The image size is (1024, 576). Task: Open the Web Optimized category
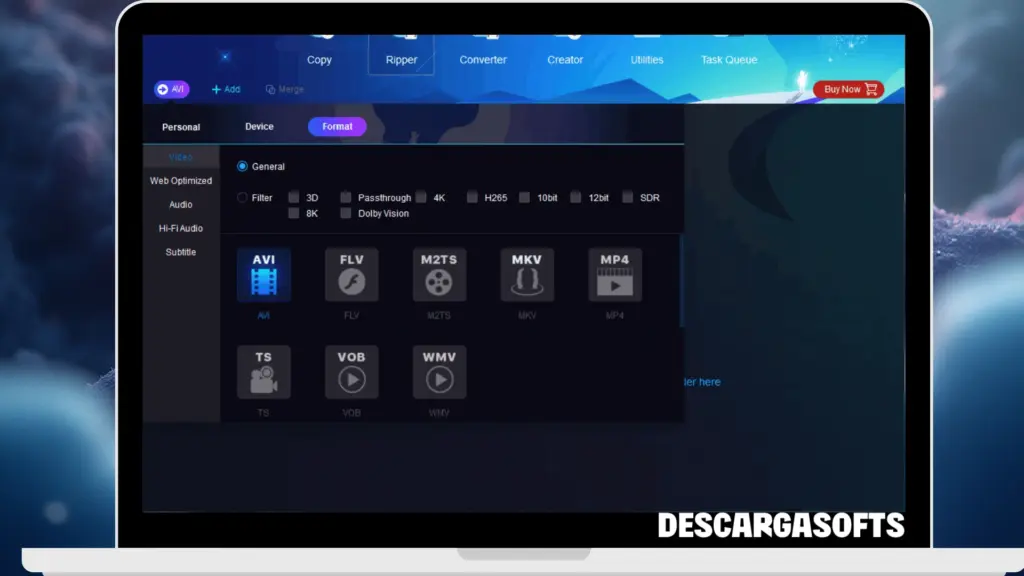point(181,180)
